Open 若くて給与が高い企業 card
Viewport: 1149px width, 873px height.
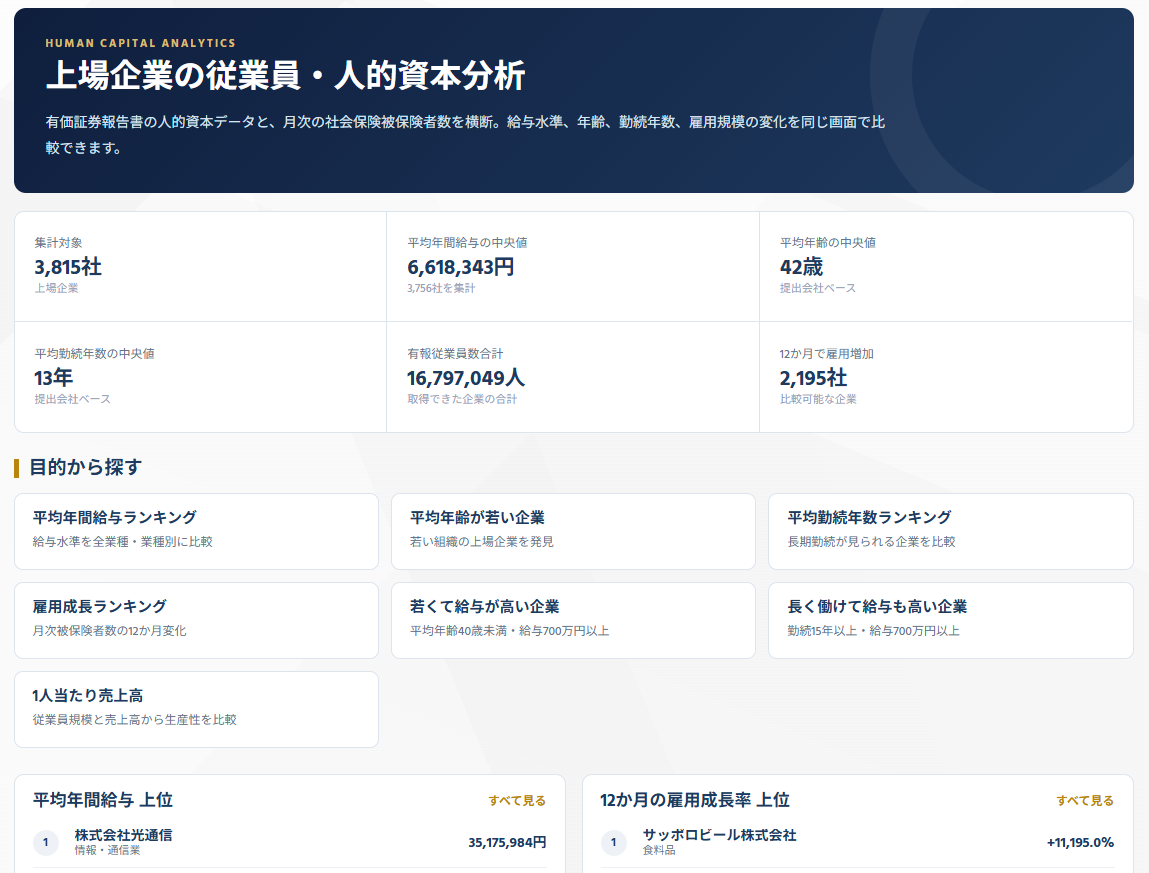[573, 620]
